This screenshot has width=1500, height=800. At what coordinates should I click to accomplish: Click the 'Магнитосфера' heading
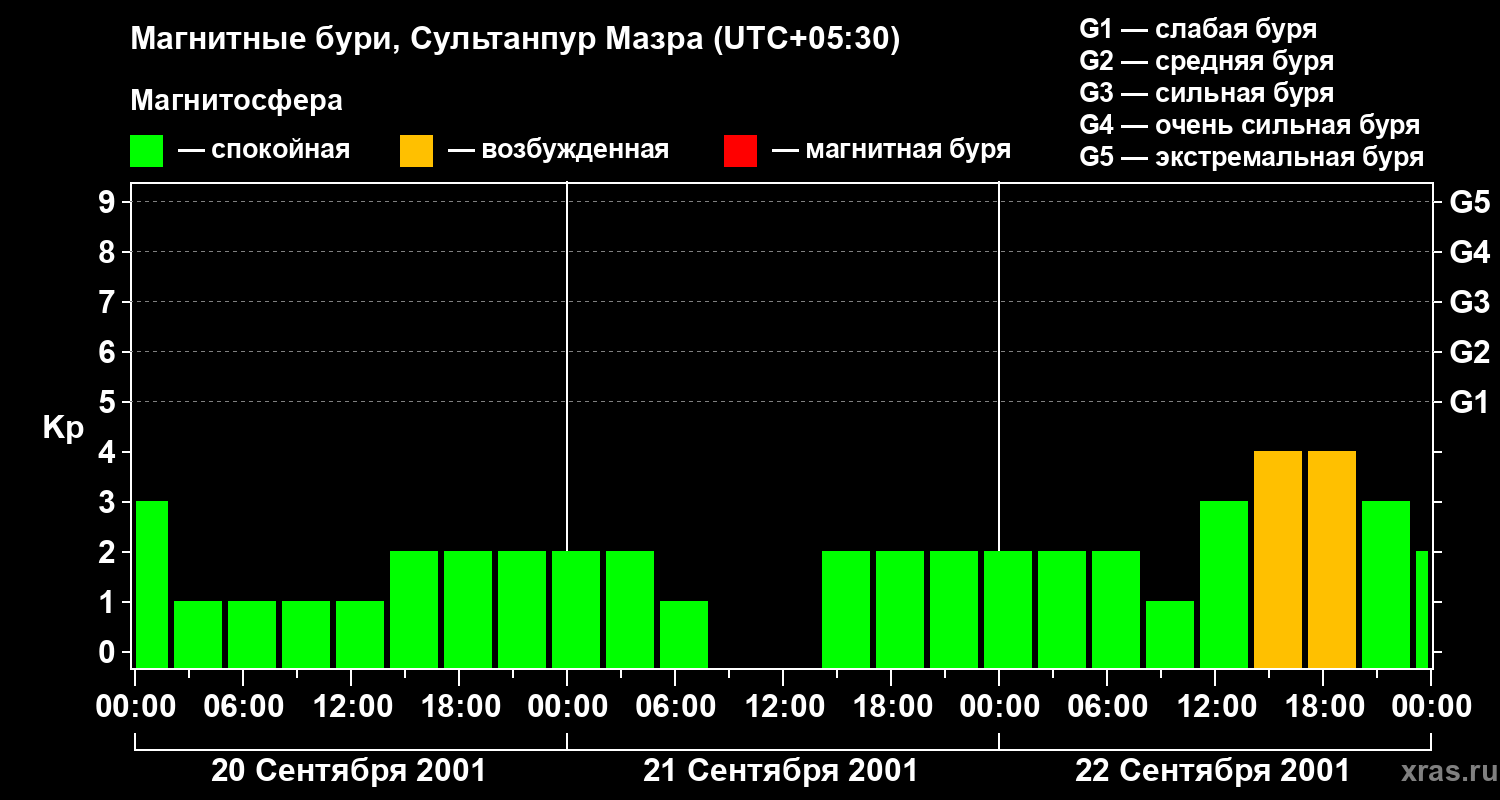point(236,101)
